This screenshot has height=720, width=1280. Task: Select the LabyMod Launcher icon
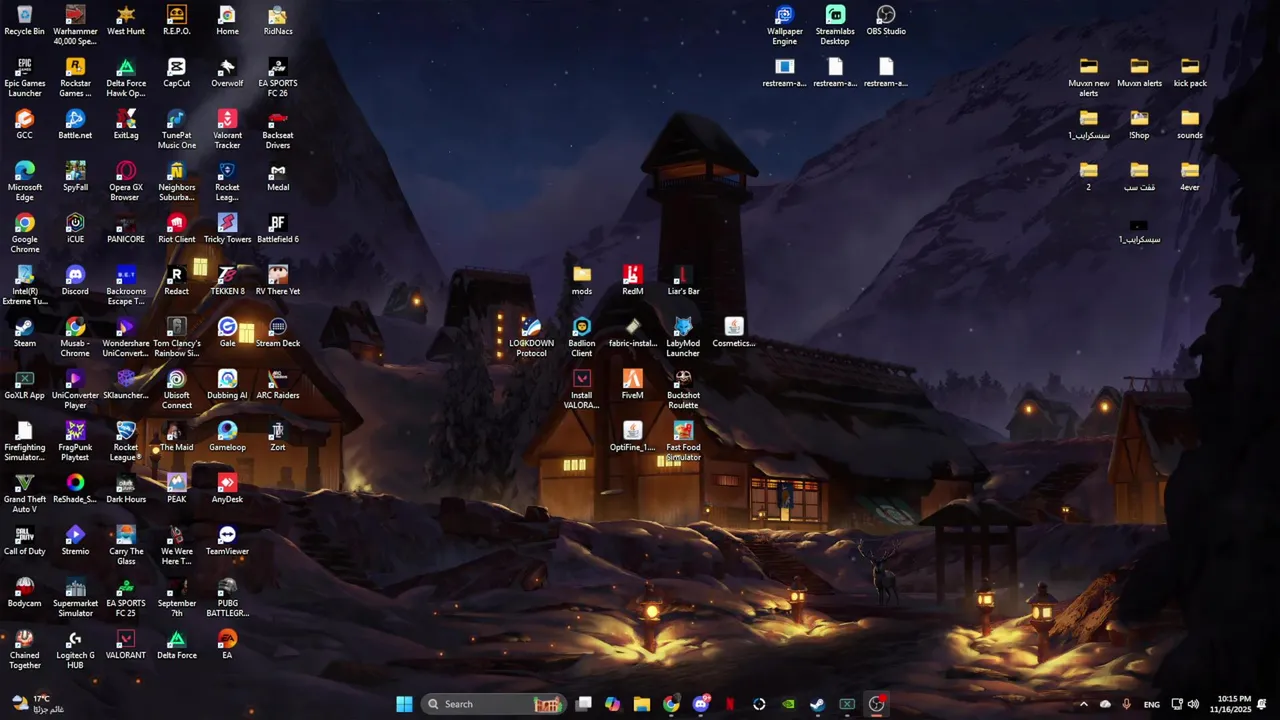coord(683,338)
